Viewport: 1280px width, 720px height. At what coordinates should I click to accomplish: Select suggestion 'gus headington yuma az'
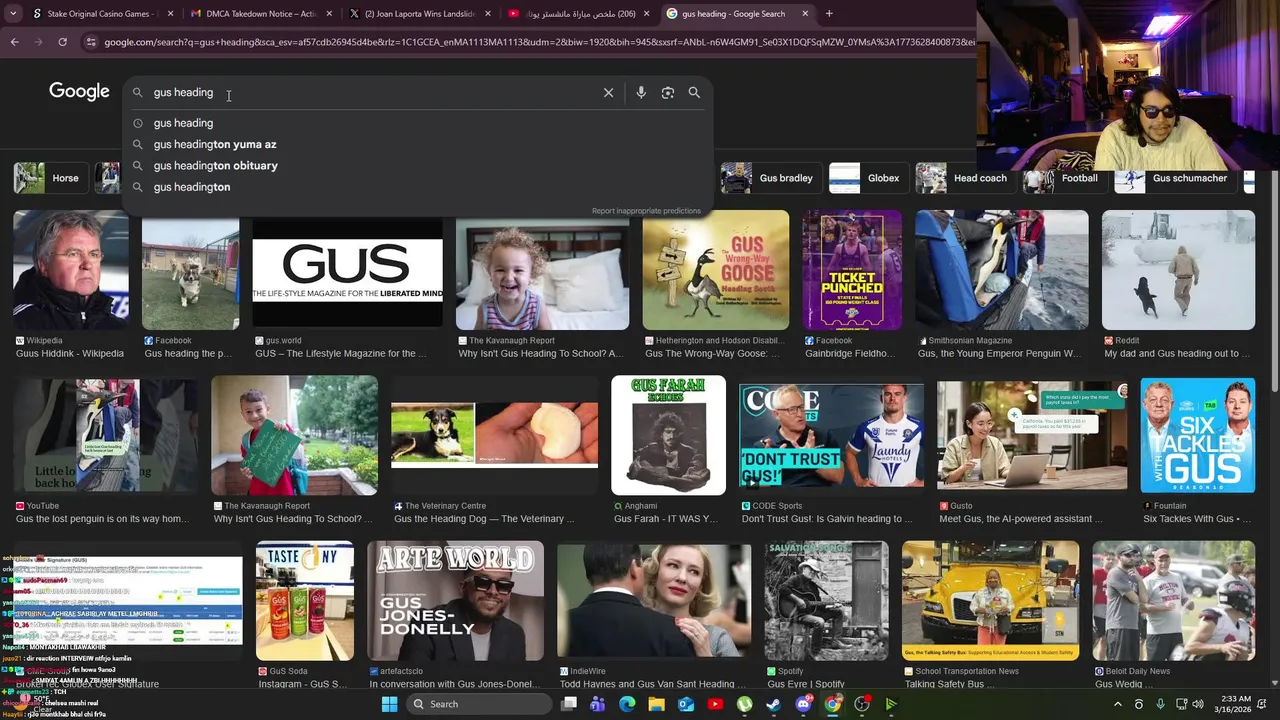click(x=215, y=144)
